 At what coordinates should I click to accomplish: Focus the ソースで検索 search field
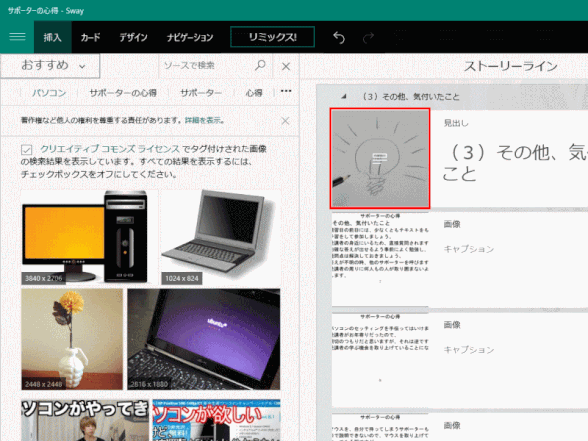pyautogui.click(x=206, y=66)
